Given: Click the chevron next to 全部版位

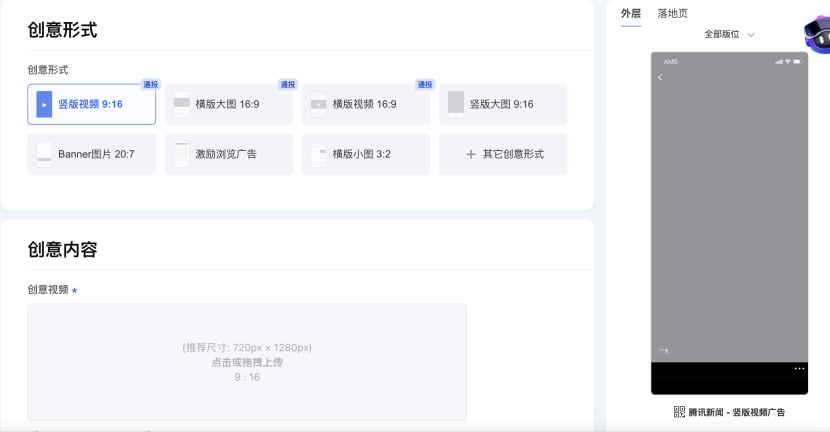Looking at the screenshot, I should (751, 34).
